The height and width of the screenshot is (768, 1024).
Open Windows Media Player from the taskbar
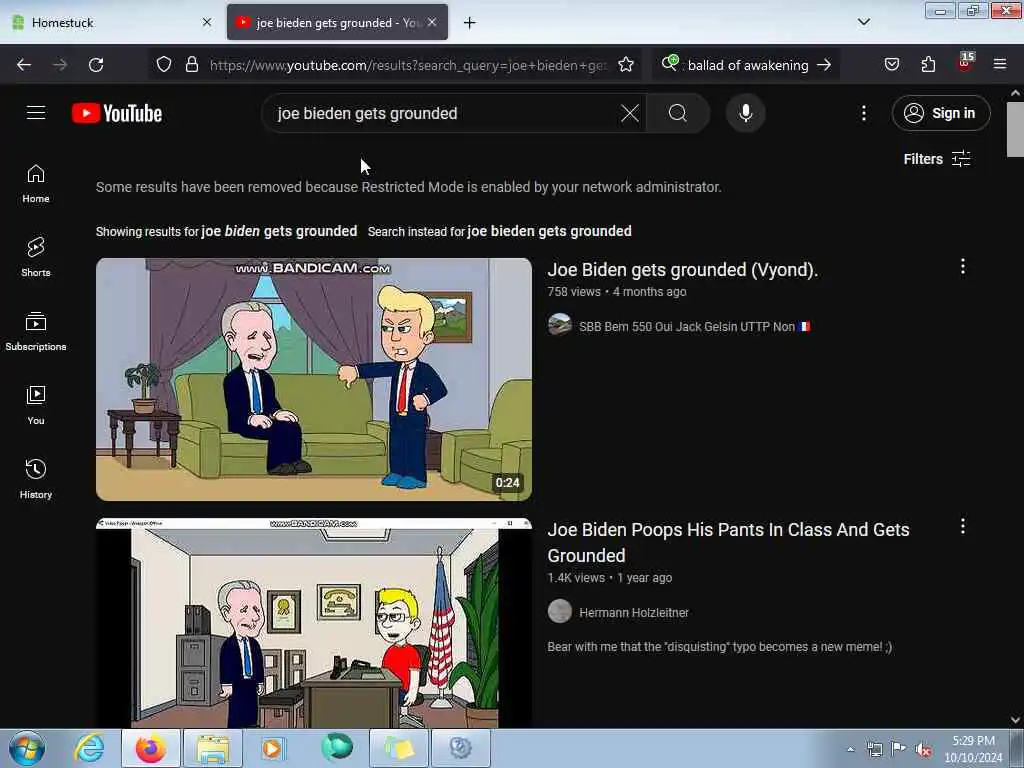[273, 748]
